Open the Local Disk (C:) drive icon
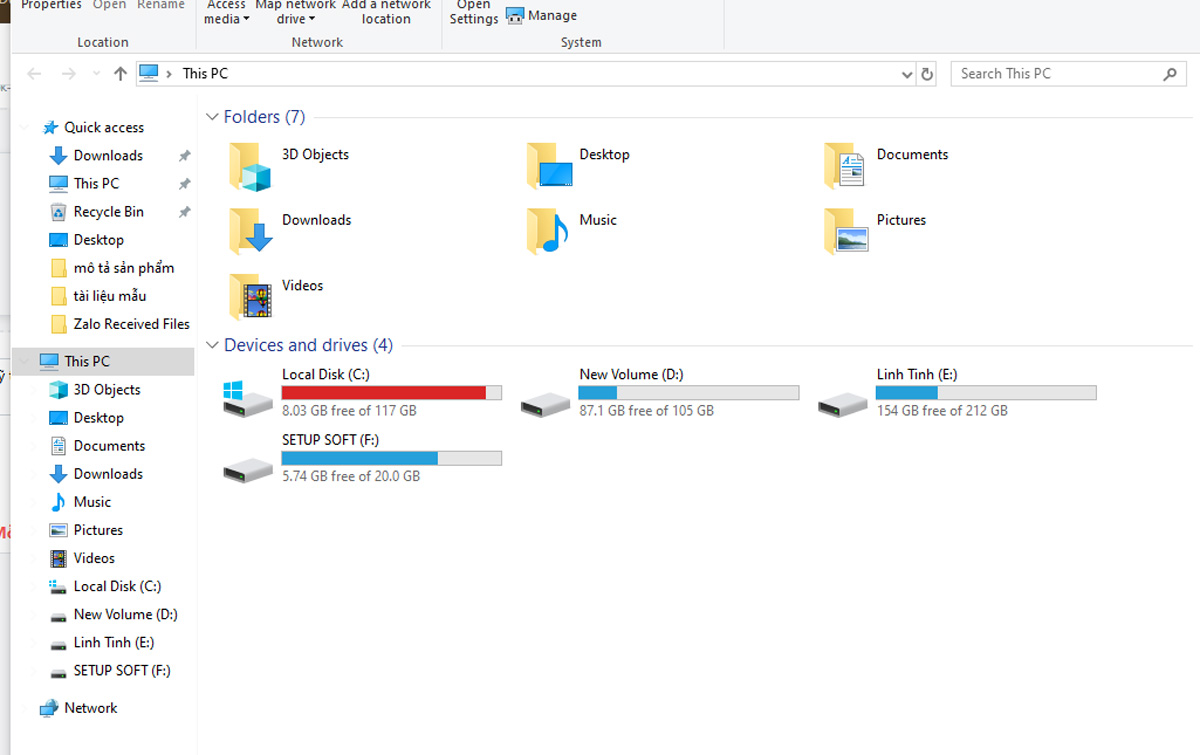Image resolution: width=1200 pixels, height=755 pixels. [247, 397]
